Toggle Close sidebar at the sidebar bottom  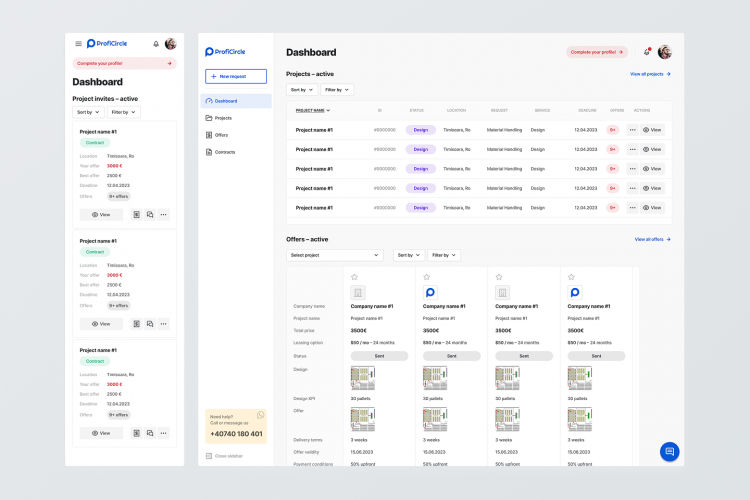[224, 456]
